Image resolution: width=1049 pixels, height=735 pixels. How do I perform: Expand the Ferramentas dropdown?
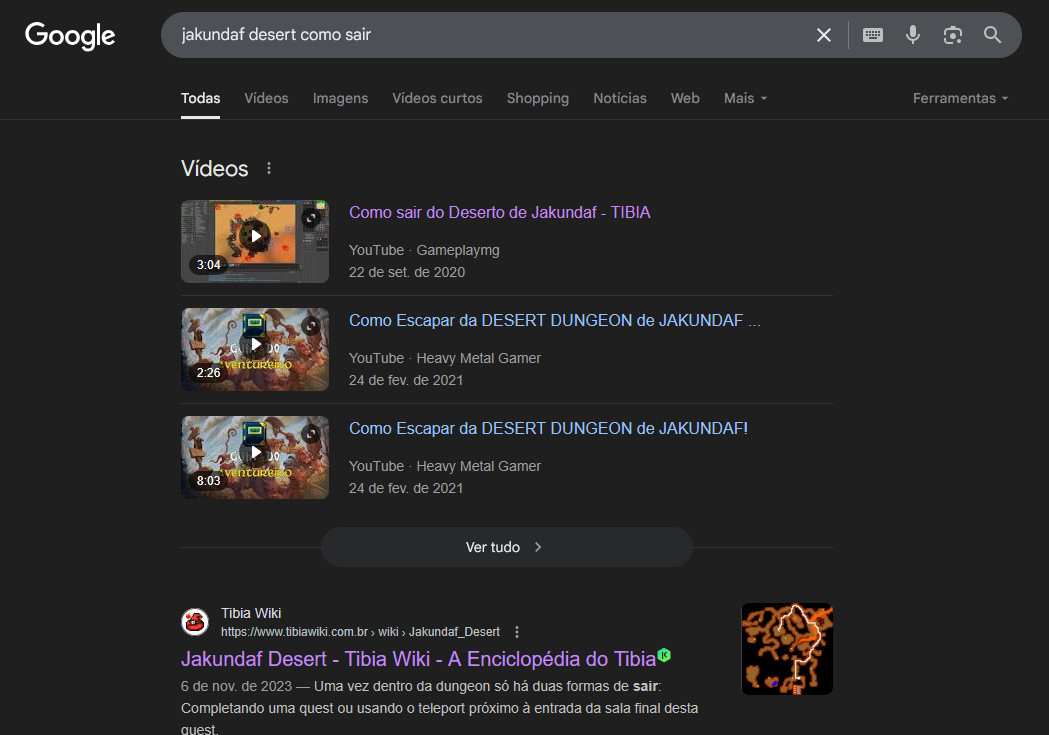click(960, 98)
